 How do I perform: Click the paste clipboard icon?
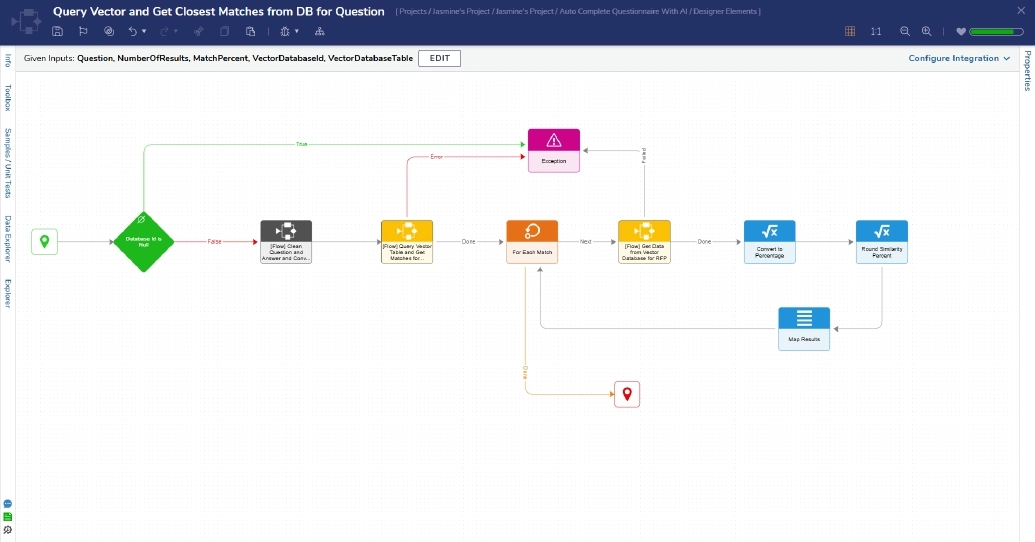[251, 31]
